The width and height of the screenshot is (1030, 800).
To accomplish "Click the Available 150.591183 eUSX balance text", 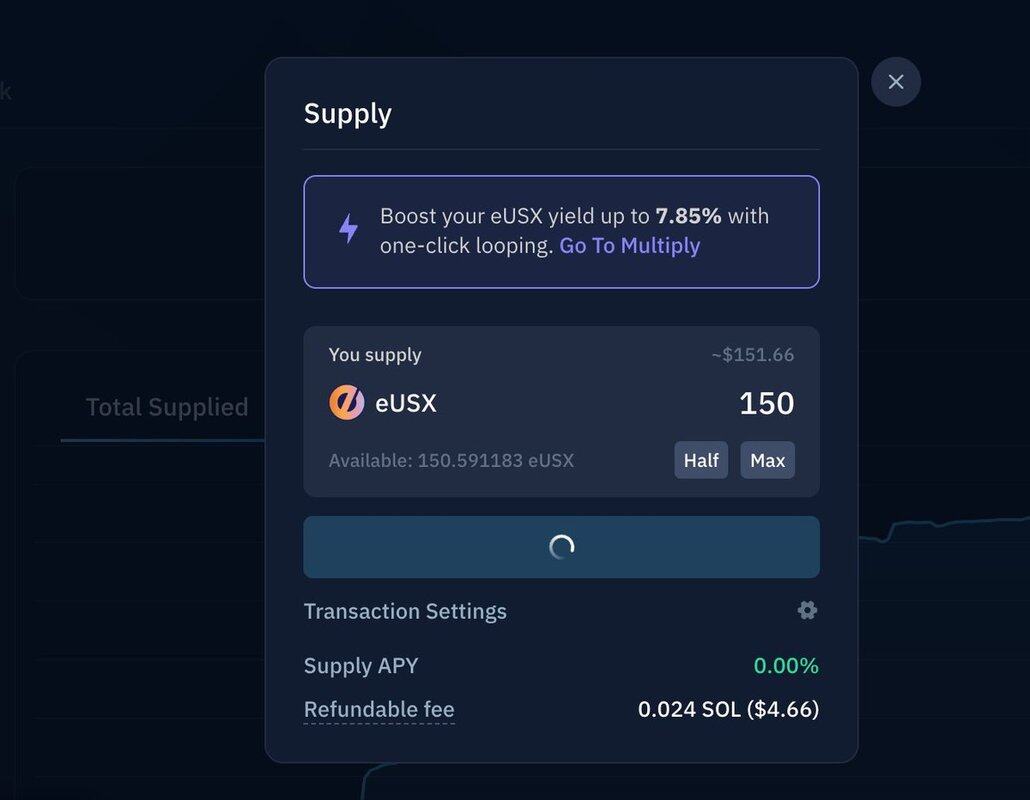I will coord(451,461).
